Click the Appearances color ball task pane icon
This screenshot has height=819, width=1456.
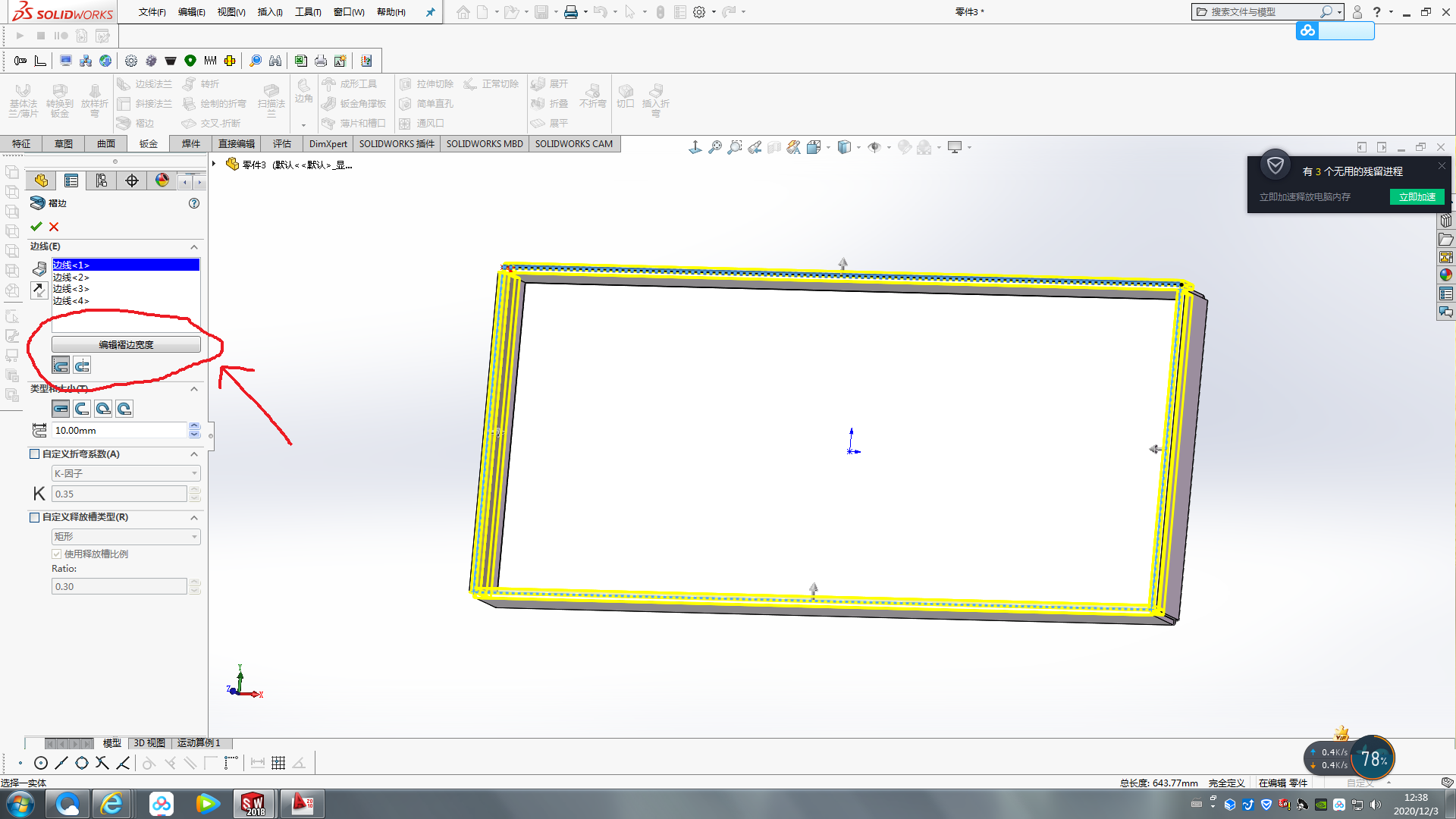point(1446,275)
